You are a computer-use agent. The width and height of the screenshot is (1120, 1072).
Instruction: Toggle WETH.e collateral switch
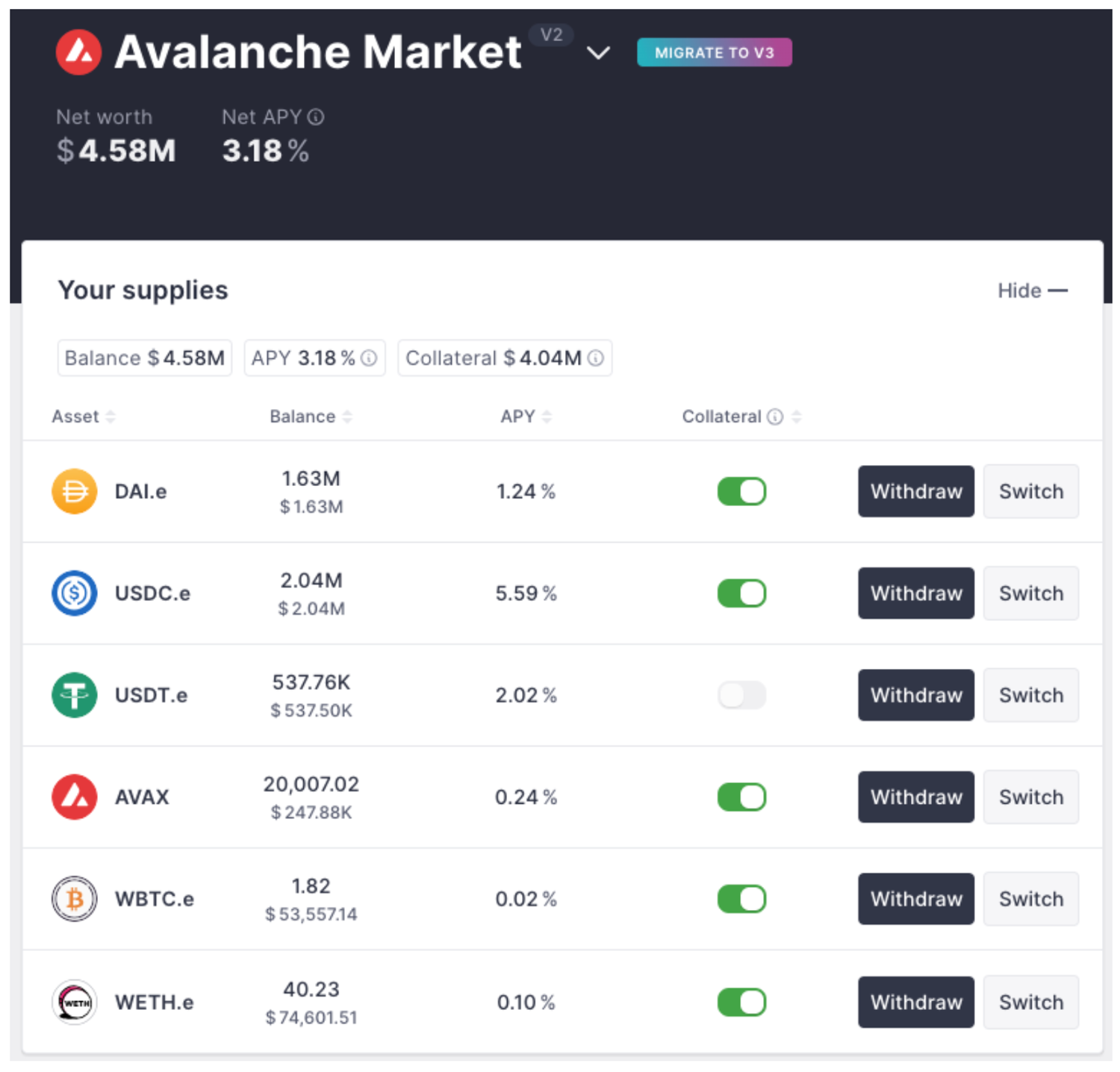(x=741, y=1002)
